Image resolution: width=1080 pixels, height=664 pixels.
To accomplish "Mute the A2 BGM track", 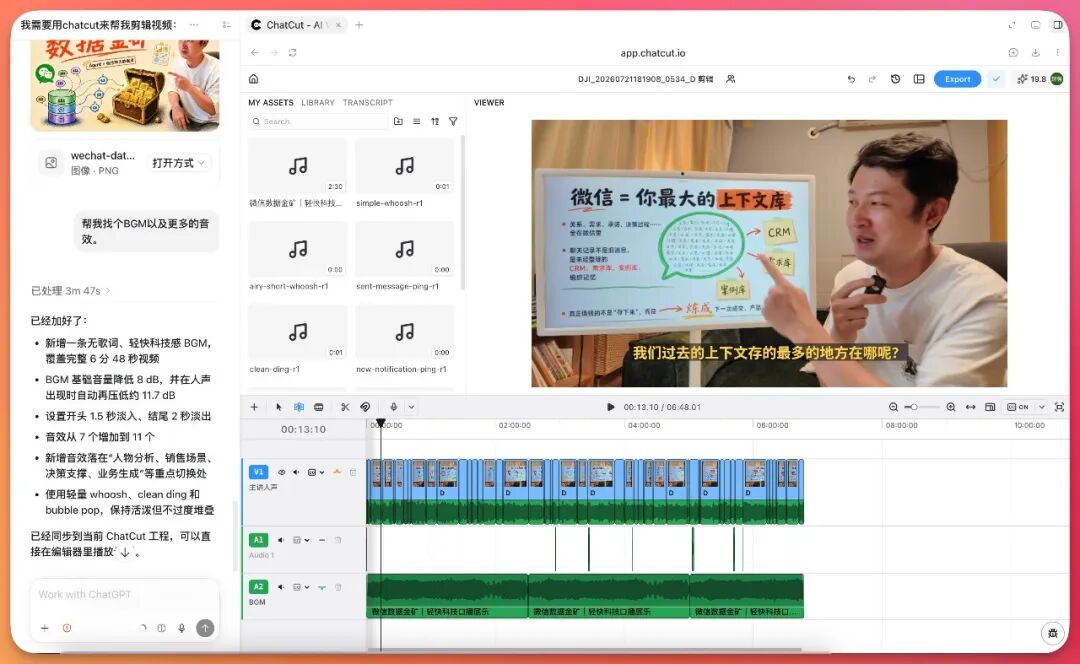I will [281, 587].
